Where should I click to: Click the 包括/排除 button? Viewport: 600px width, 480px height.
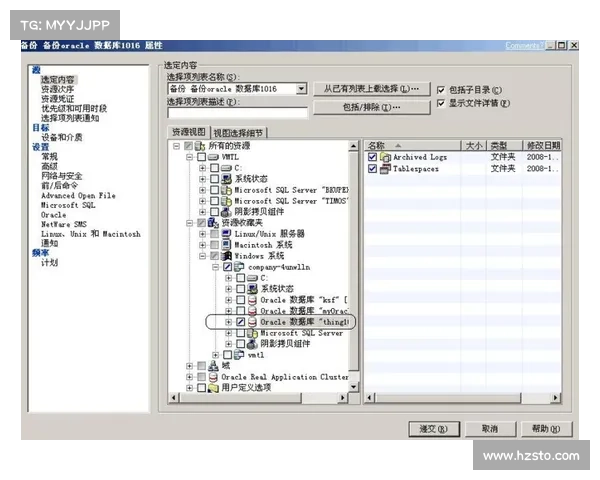372,107
